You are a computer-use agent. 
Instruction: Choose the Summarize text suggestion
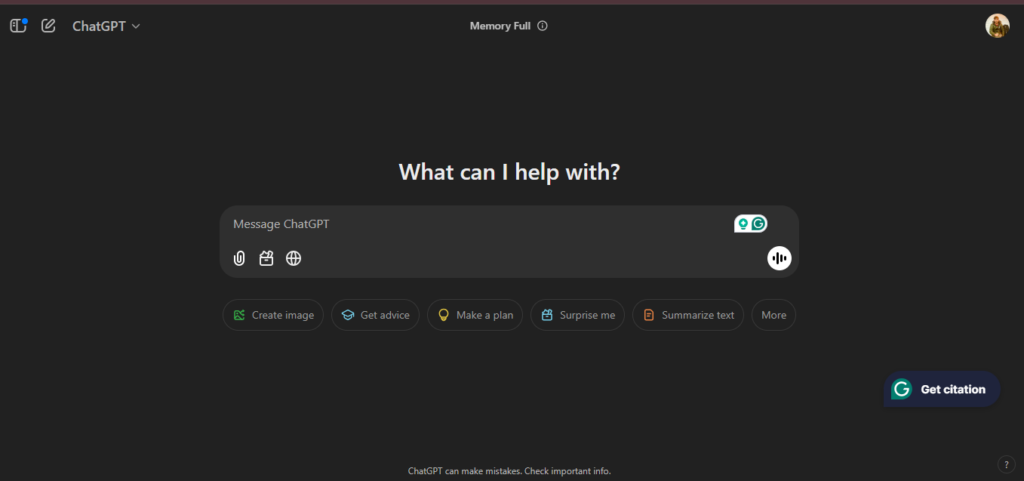[688, 315]
